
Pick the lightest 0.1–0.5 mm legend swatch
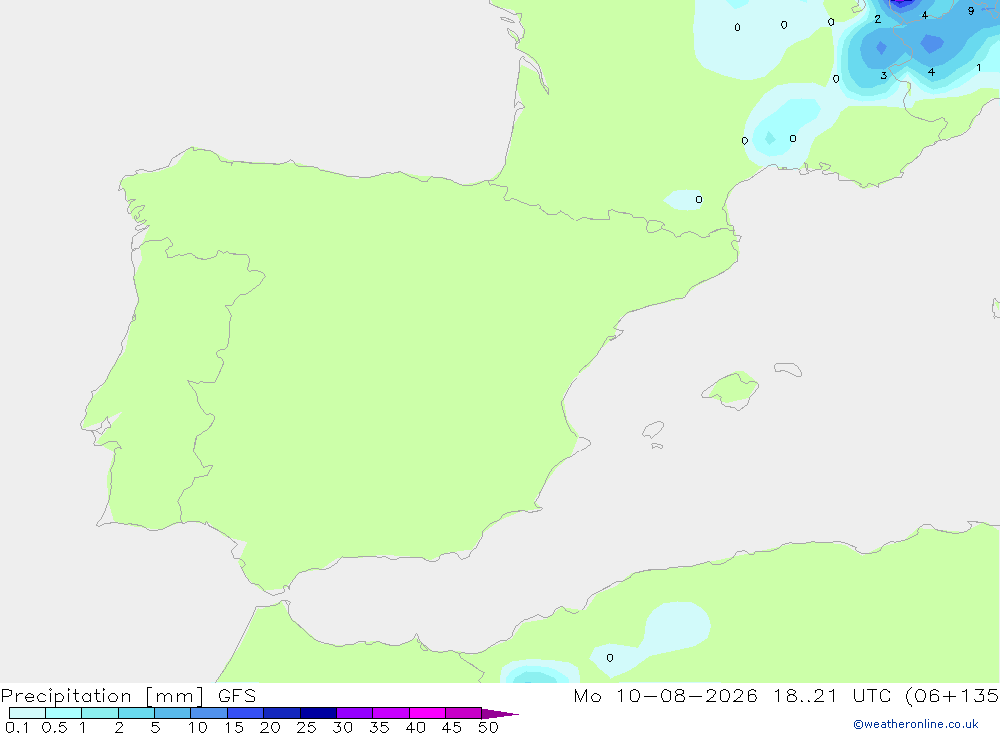[x=27, y=713]
